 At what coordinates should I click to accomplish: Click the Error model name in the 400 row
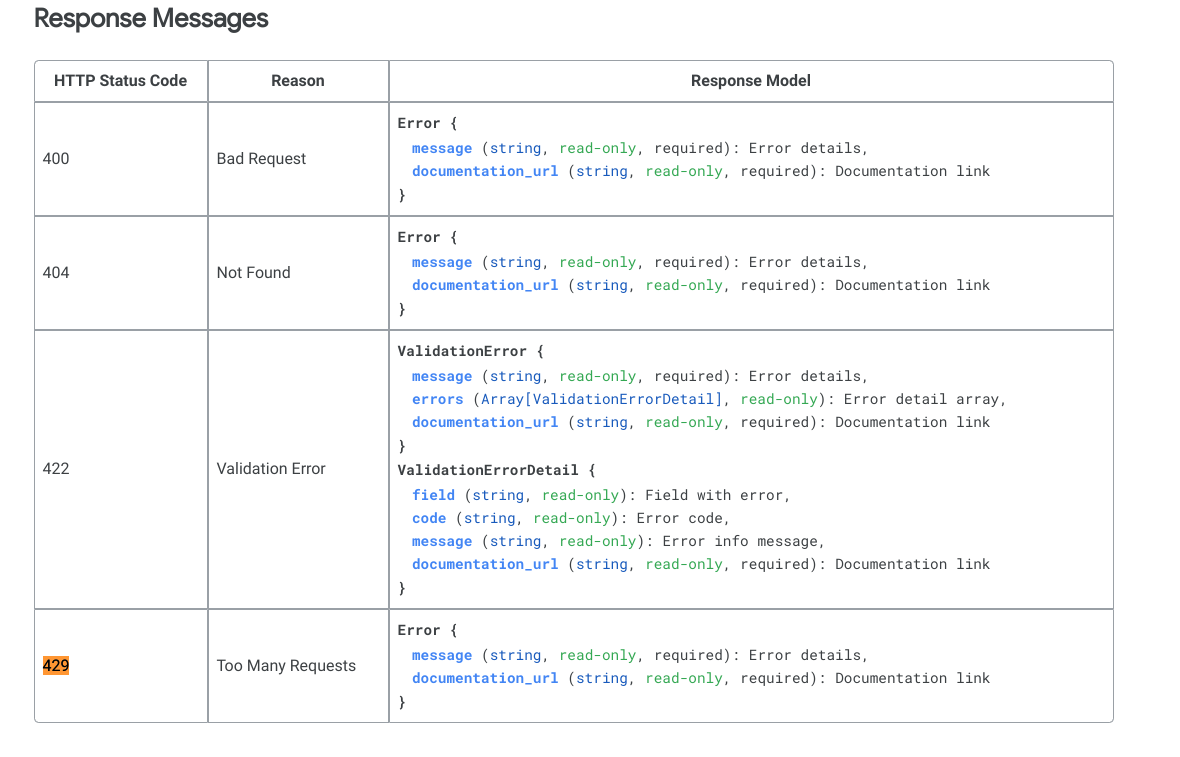coord(418,124)
